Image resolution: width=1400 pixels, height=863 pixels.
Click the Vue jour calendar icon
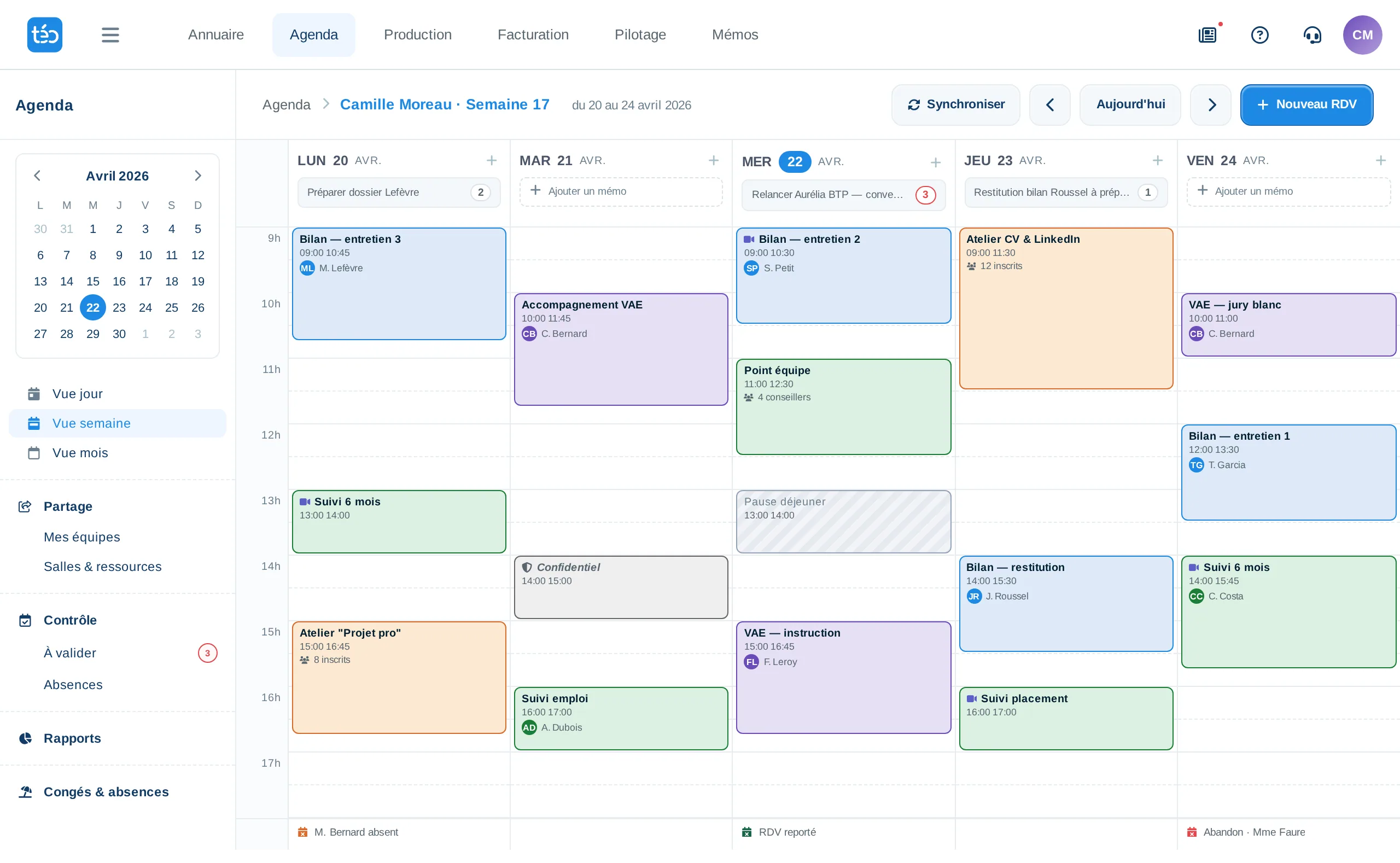(x=34, y=394)
